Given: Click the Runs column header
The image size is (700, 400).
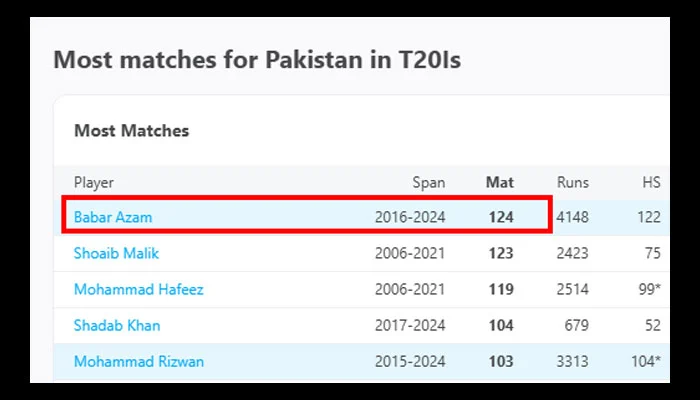Looking at the screenshot, I should click(x=572, y=182).
